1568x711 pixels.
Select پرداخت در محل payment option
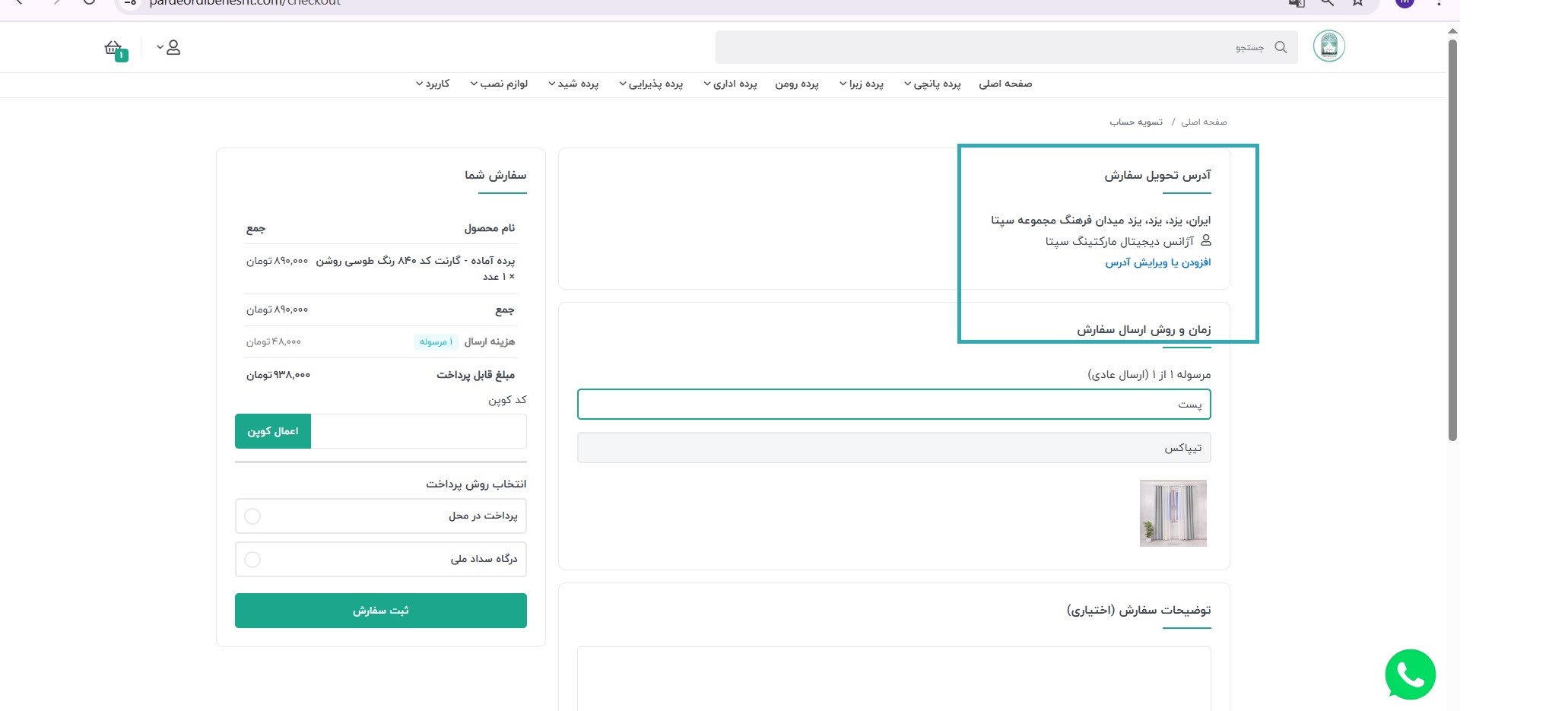point(252,516)
